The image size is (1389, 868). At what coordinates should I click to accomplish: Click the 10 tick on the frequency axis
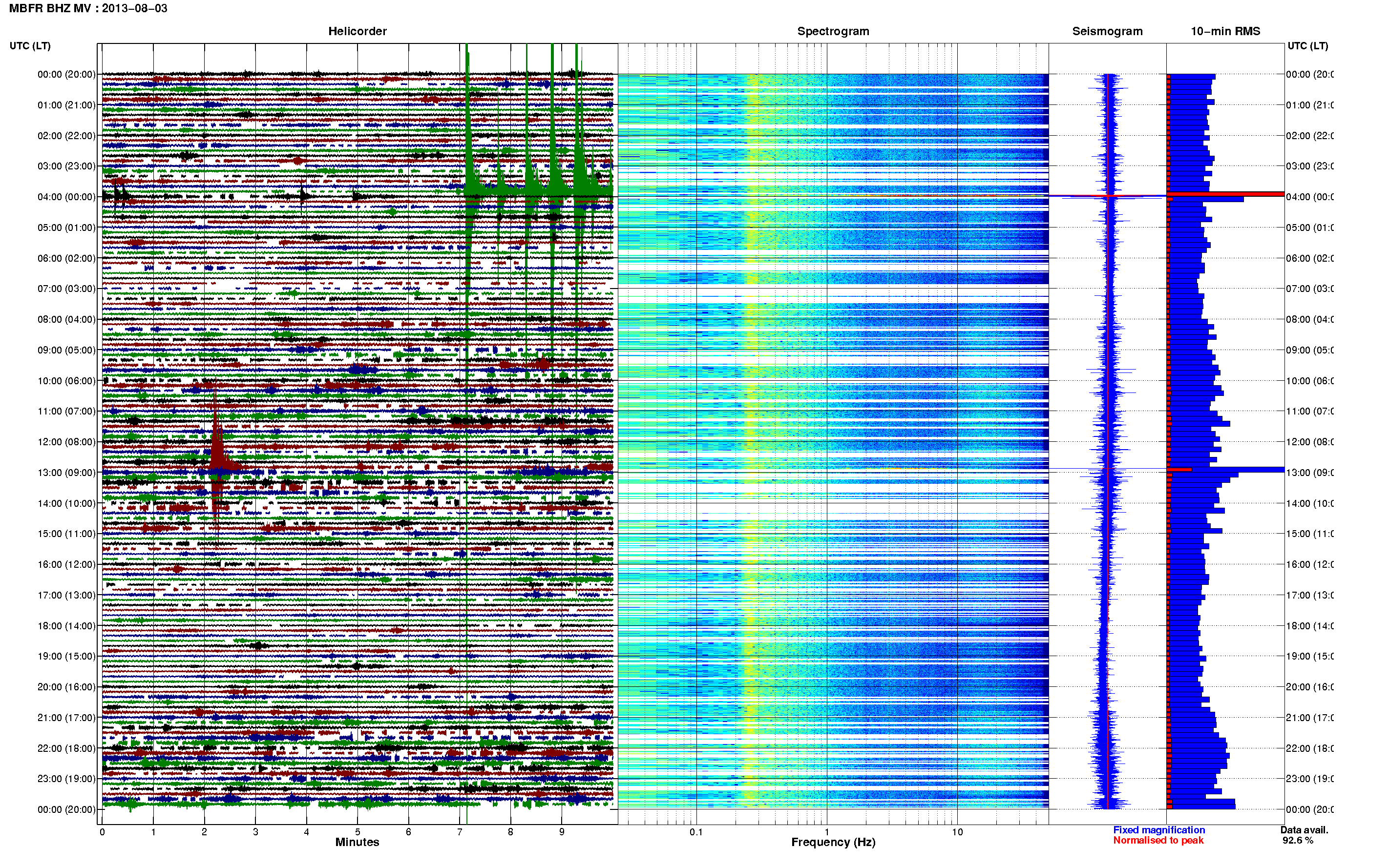pyautogui.click(x=957, y=832)
